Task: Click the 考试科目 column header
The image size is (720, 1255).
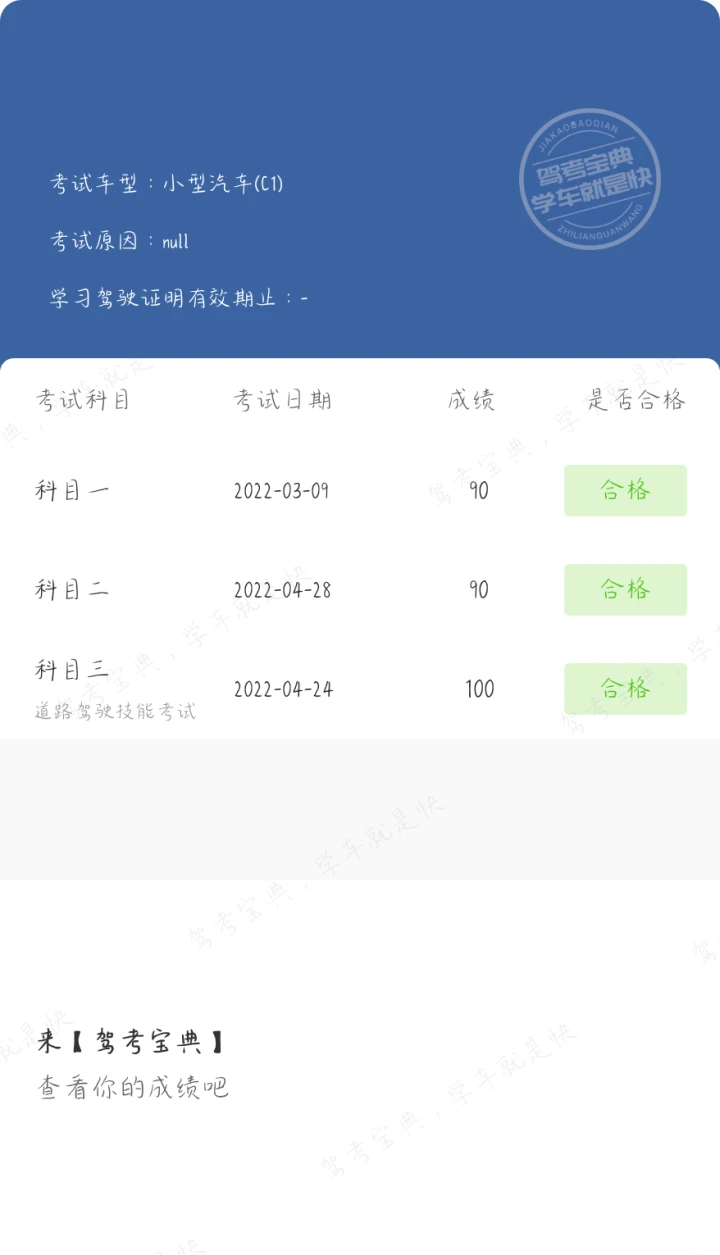Action: (83, 401)
